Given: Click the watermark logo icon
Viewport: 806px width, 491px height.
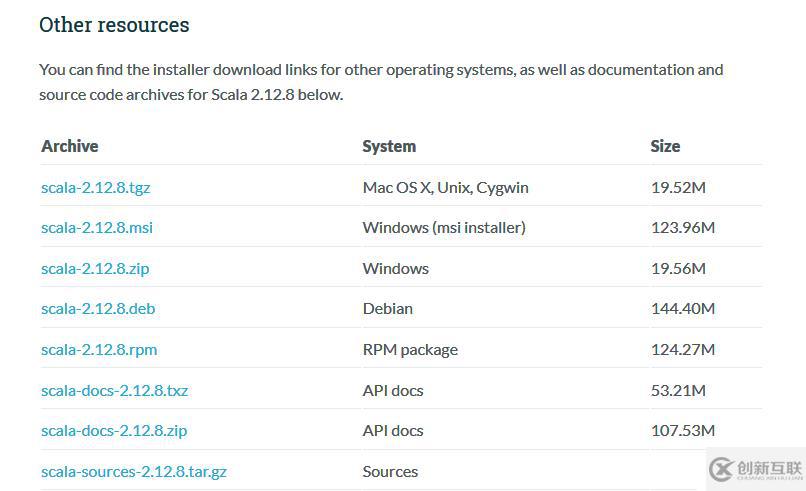Looking at the screenshot, I should tap(721, 468).
